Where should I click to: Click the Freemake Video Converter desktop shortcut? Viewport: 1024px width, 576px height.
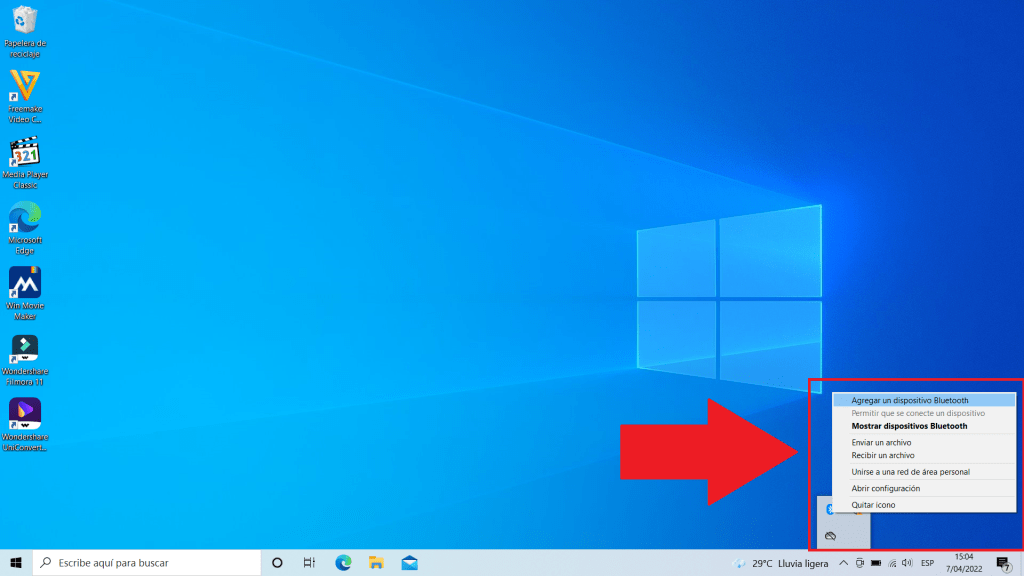coord(25,87)
